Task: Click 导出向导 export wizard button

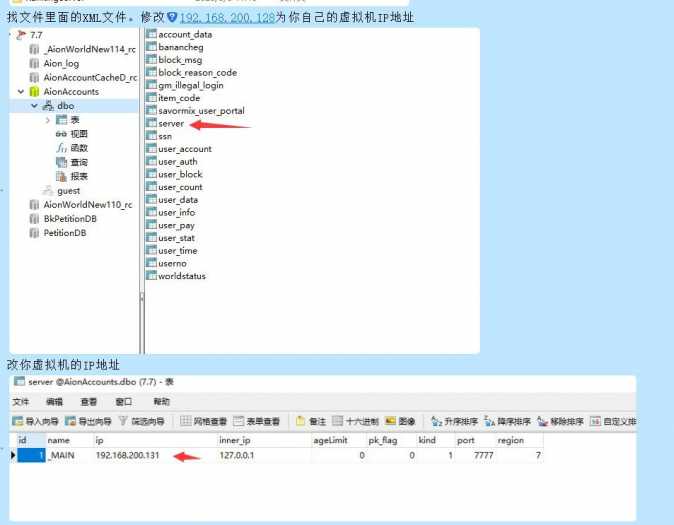Action: pyautogui.click(x=88, y=421)
